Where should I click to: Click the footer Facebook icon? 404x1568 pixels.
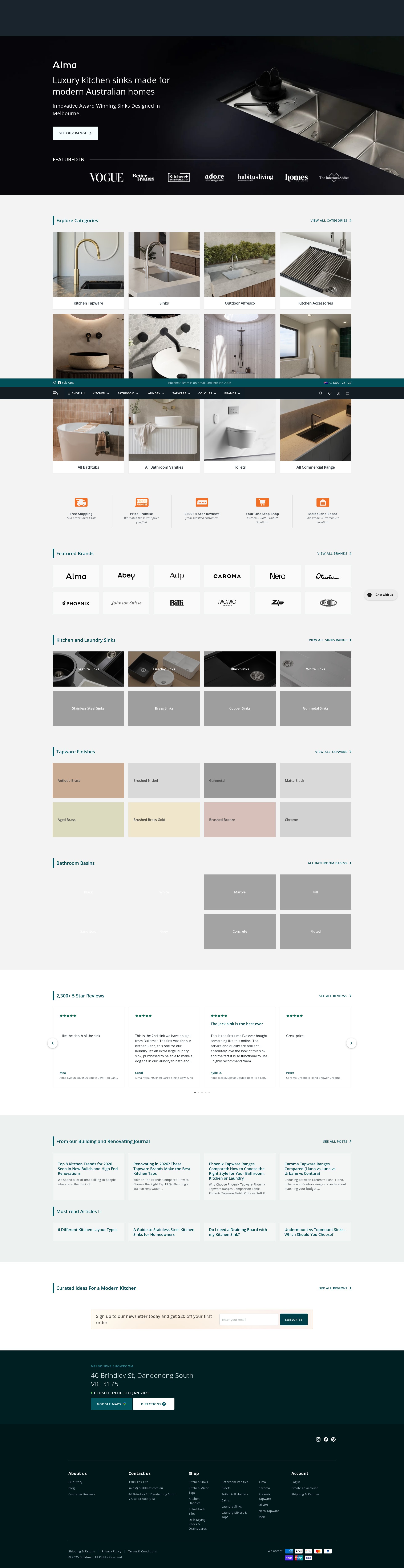[326, 1440]
